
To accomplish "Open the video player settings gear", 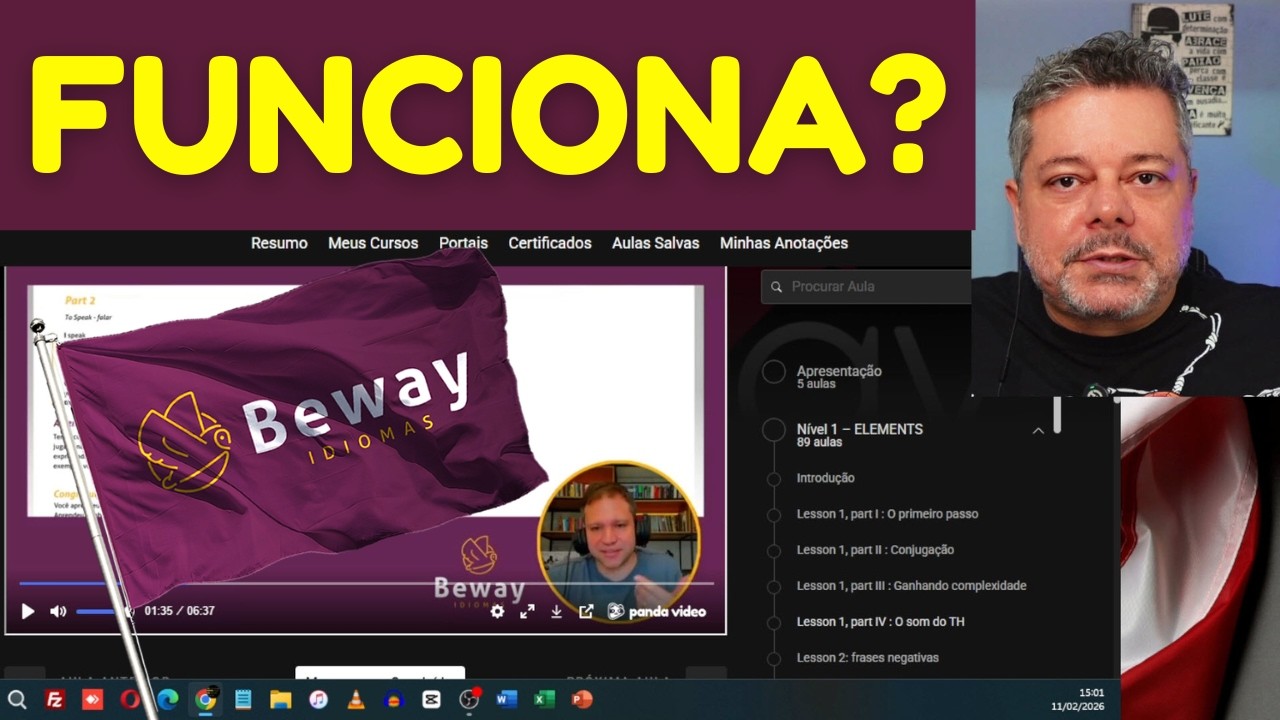I will (x=497, y=611).
